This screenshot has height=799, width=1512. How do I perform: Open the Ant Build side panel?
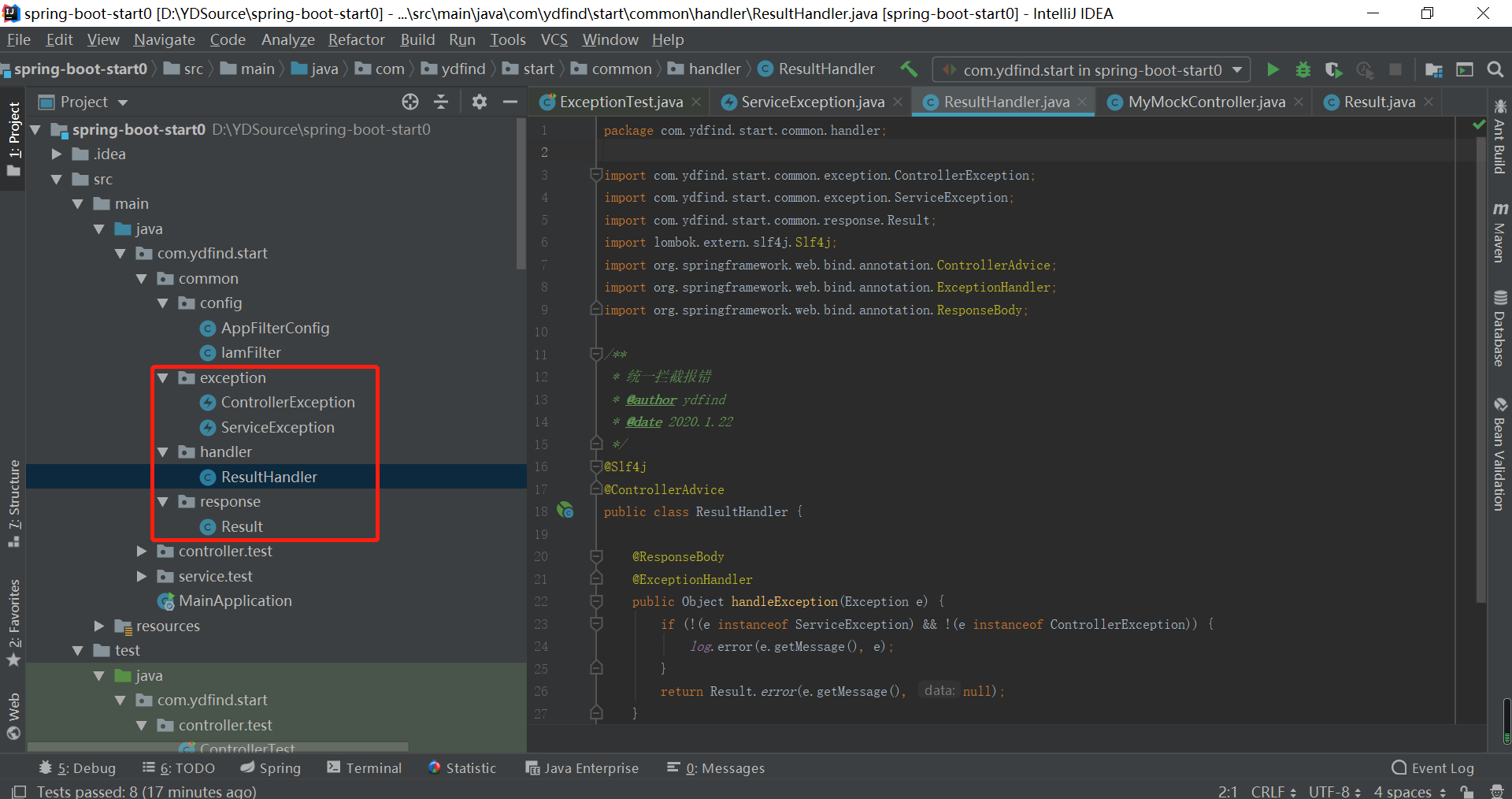coord(1499,138)
